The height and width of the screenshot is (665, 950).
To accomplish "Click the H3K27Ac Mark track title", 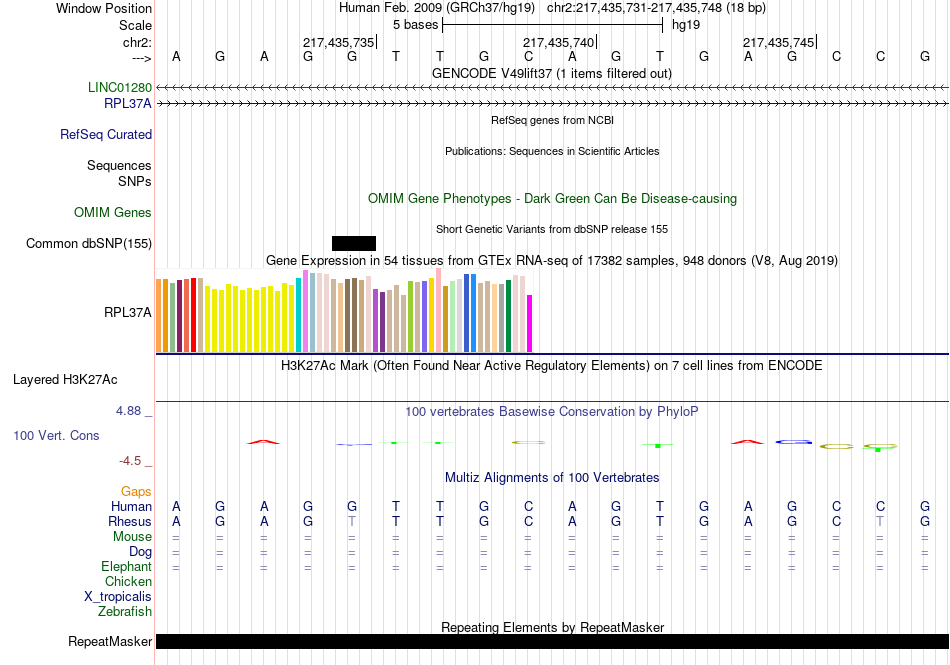I will click(x=552, y=365).
